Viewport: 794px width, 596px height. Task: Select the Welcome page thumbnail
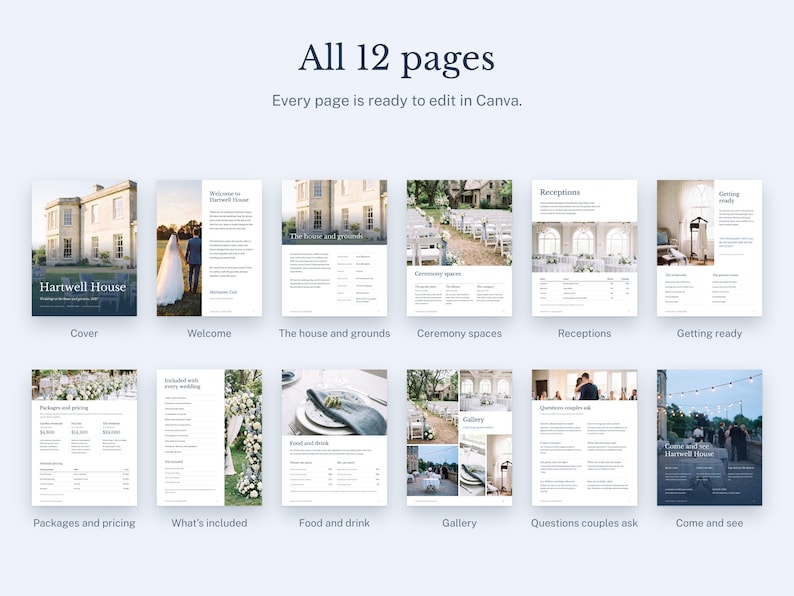(209, 248)
